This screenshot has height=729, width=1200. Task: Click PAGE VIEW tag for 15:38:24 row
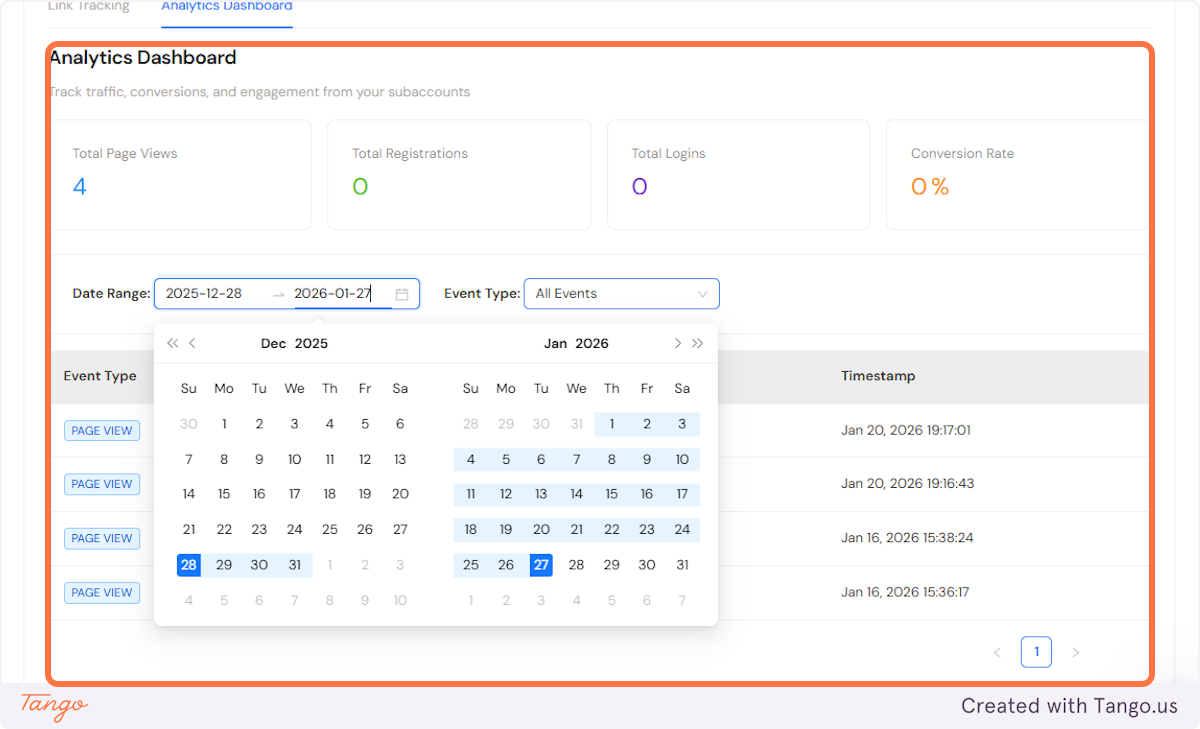pos(102,538)
